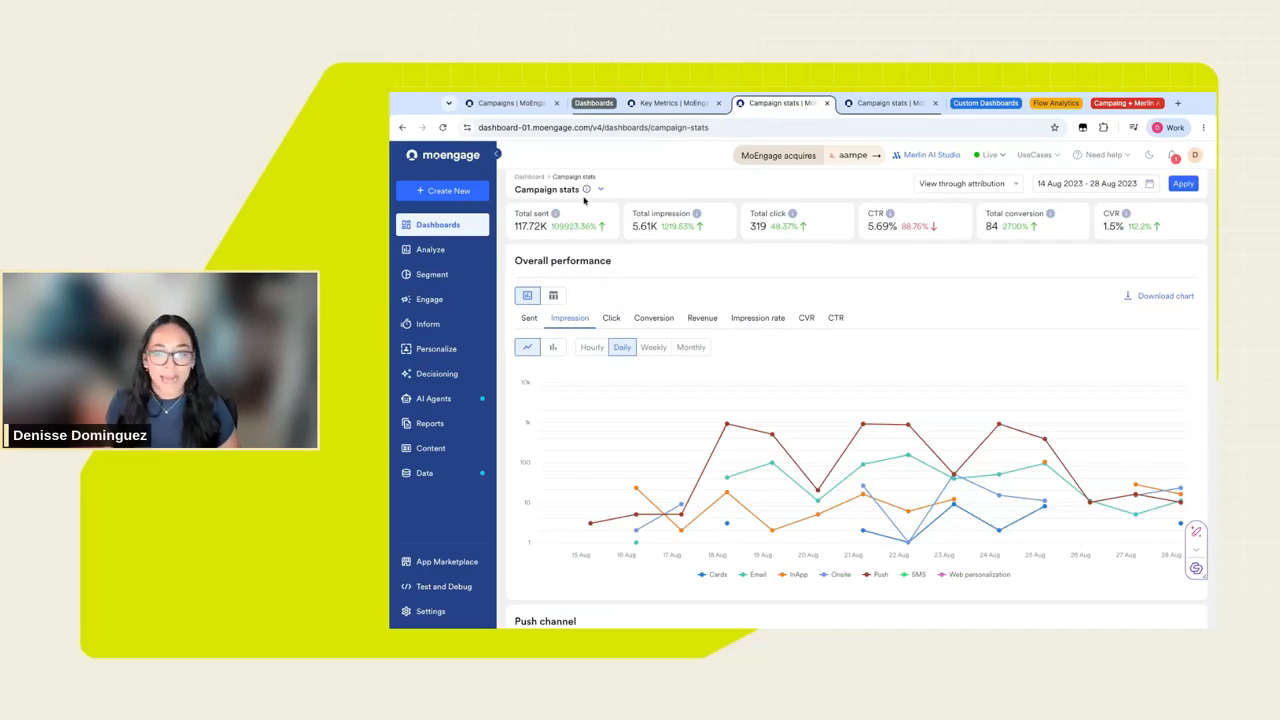Image resolution: width=1280 pixels, height=720 pixels.
Task: Open Dashboards in the sidebar
Action: pyautogui.click(x=442, y=225)
